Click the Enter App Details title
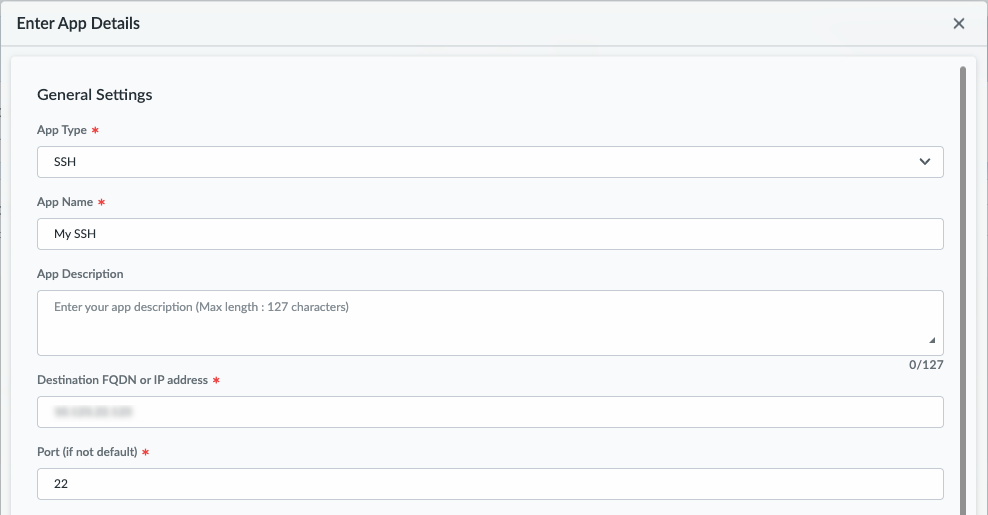Viewport: 988px width, 515px height. pos(78,23)
